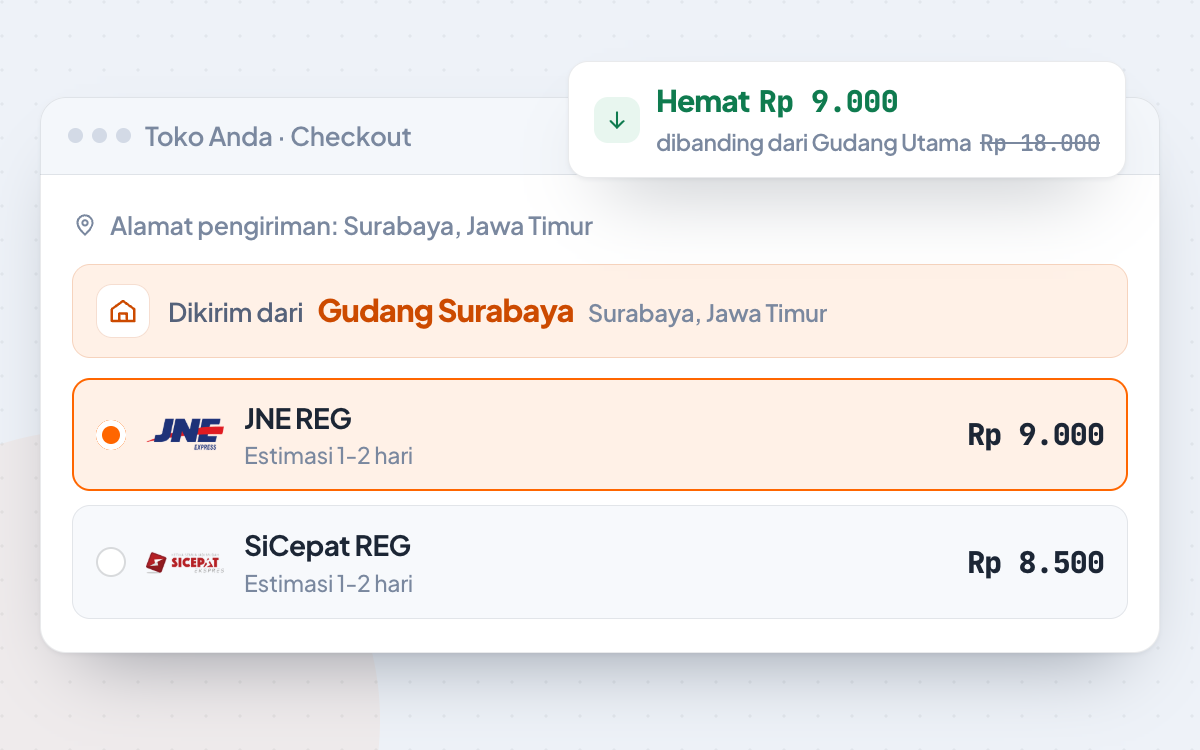Click the "Rp 9.000" JNE price

point(1036,435)
